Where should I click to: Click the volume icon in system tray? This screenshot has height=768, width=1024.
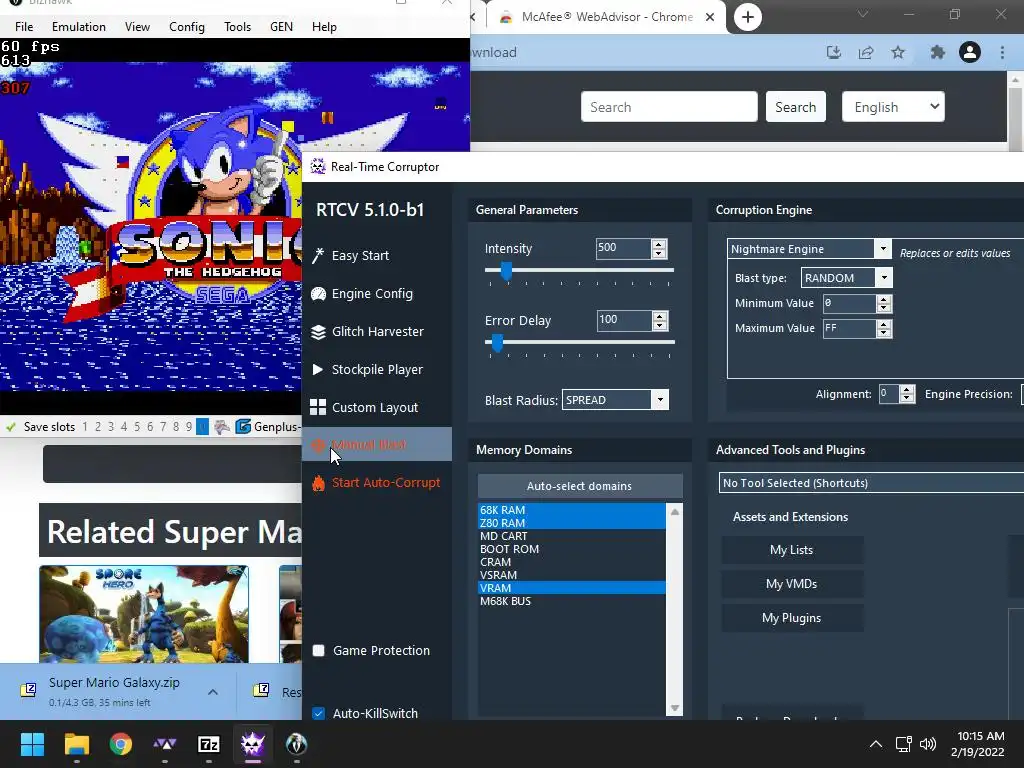[x=927, y=744]
